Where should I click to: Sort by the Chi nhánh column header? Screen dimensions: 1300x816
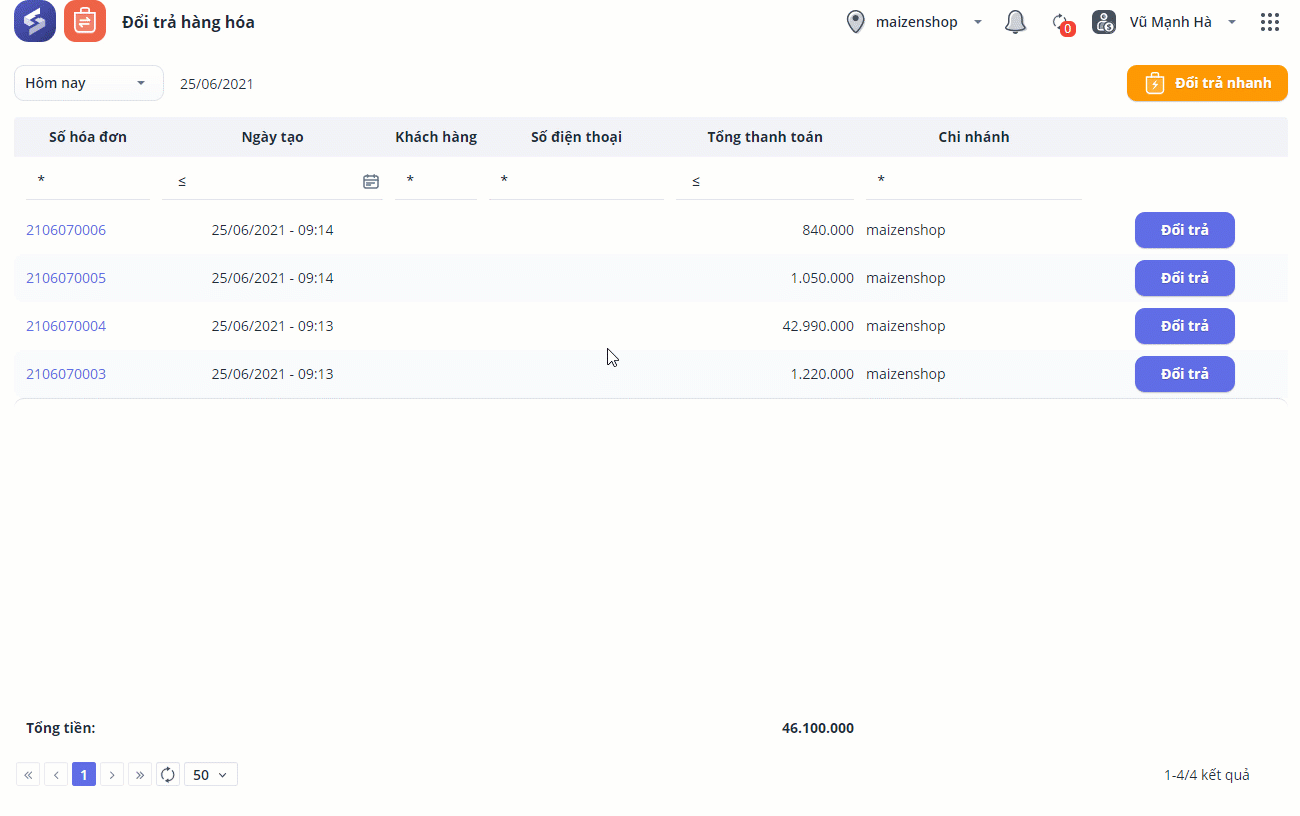click(x=974, y=137)
